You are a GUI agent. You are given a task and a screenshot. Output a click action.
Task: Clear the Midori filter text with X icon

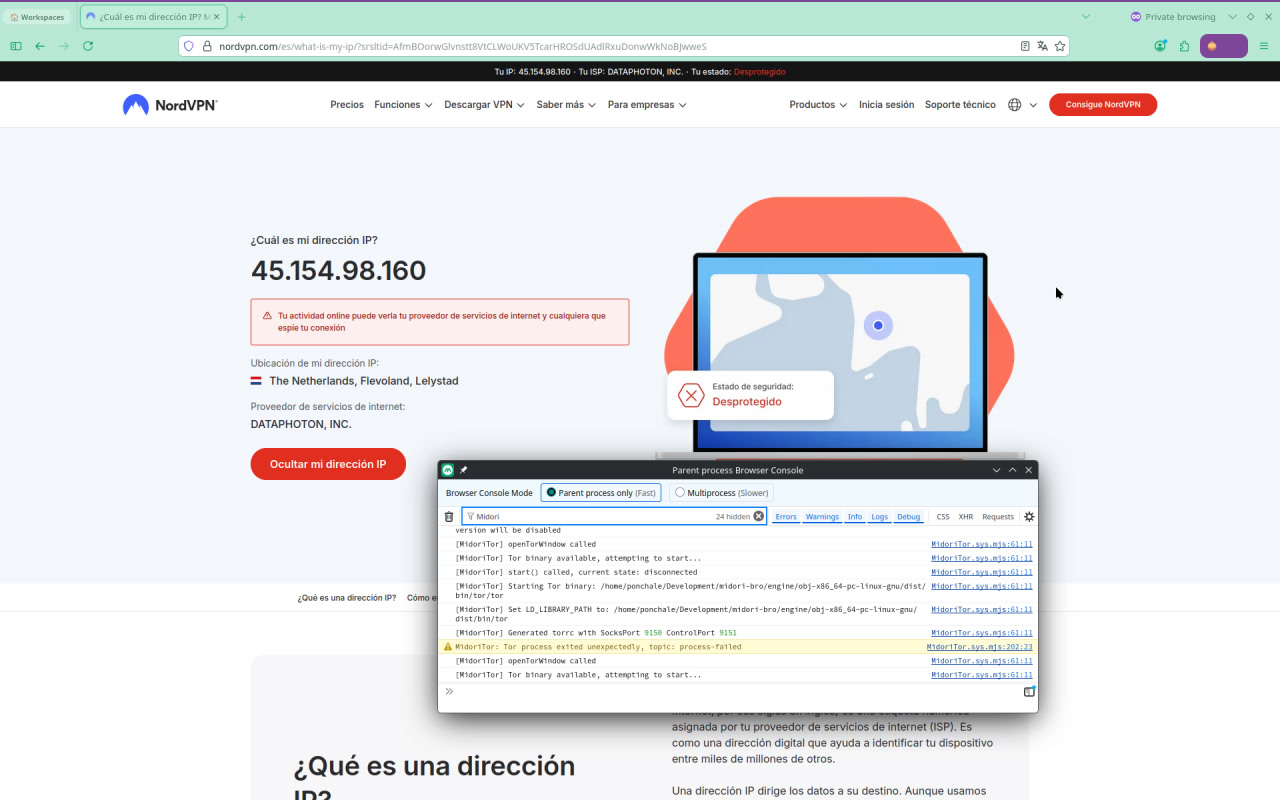coord(758,517)
